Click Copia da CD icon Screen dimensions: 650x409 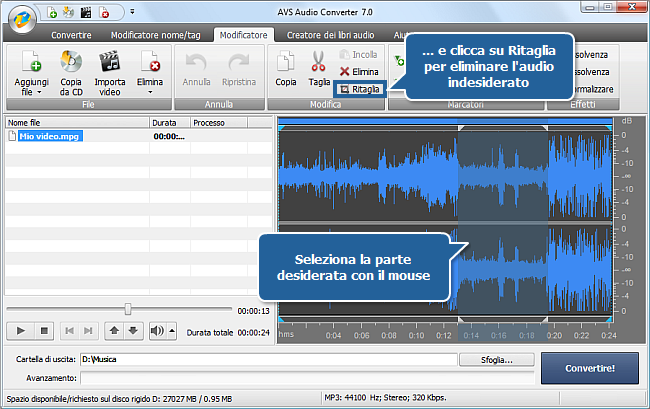pyautogui.click(x=70, y=62)
